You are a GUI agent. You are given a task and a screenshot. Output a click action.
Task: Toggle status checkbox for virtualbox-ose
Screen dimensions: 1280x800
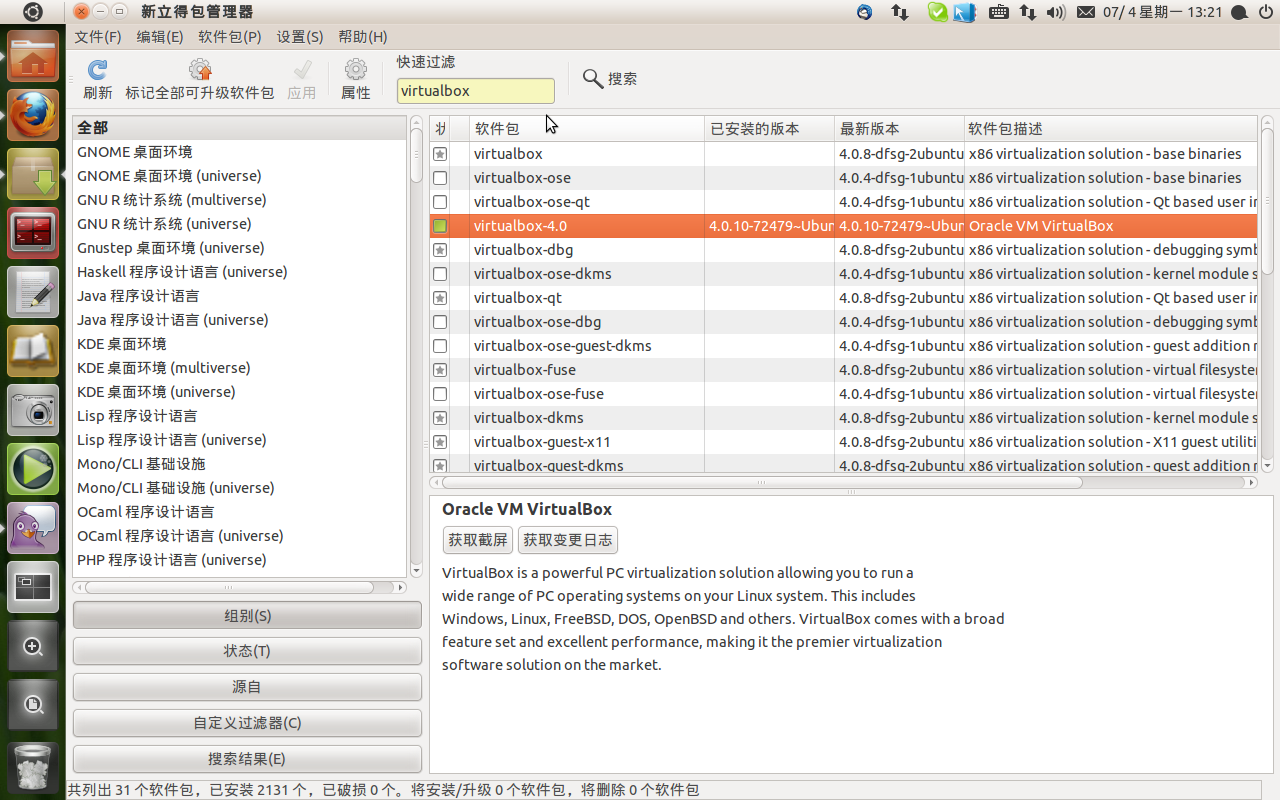[440, 178]
